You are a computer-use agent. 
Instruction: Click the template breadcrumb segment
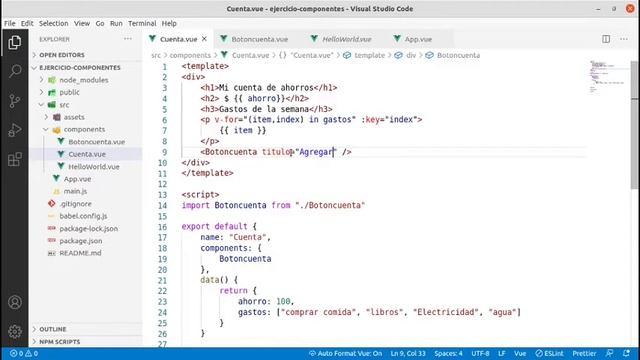(369, 55)
